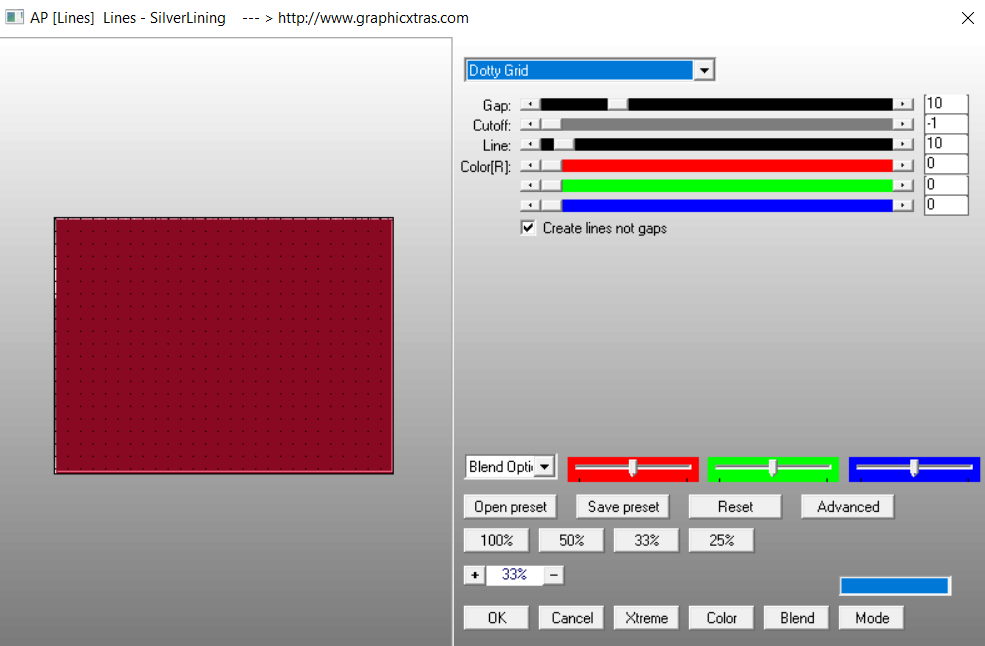985x646 pixels.
Task: Click the Line slider left arrow
Action: [x=530, y=145]
